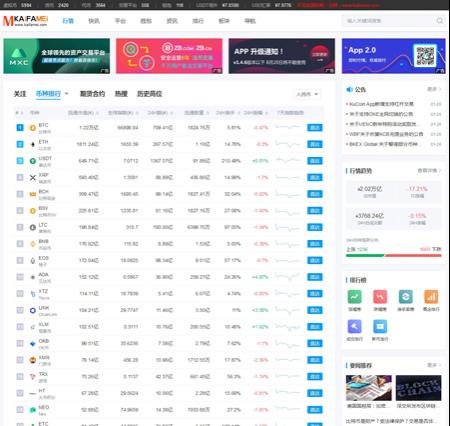Click the KAIFAMEI site logo
Viewport: 450px width, 426px height.
[26, 21]
